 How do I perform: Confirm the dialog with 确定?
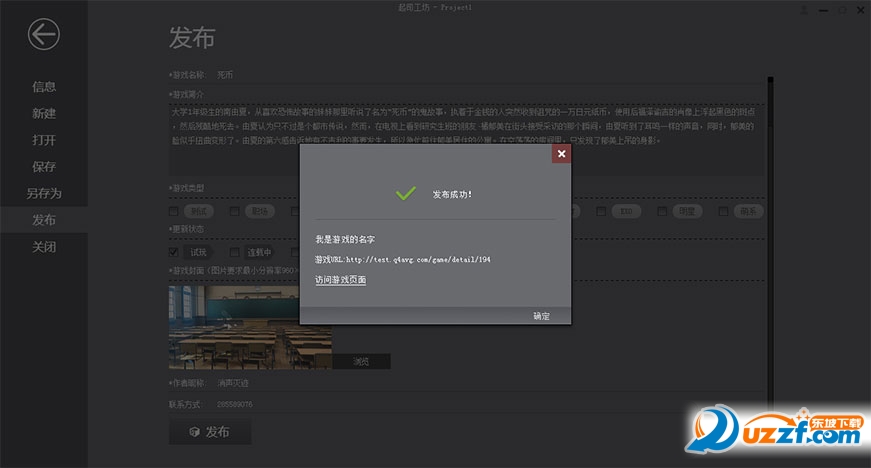tap(541, 316)
